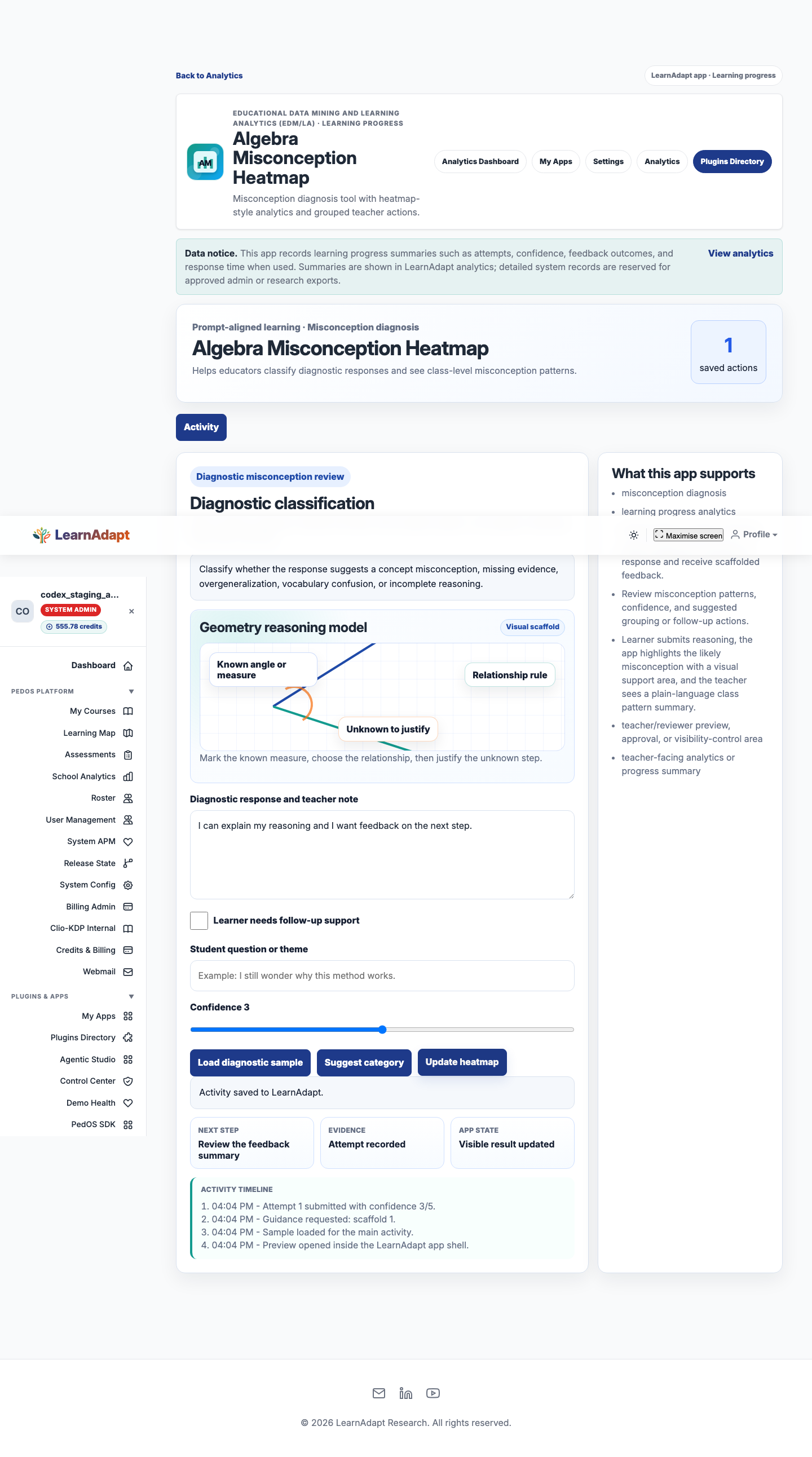
Task: Click the Relationship rule label
Action: (510, 675)
